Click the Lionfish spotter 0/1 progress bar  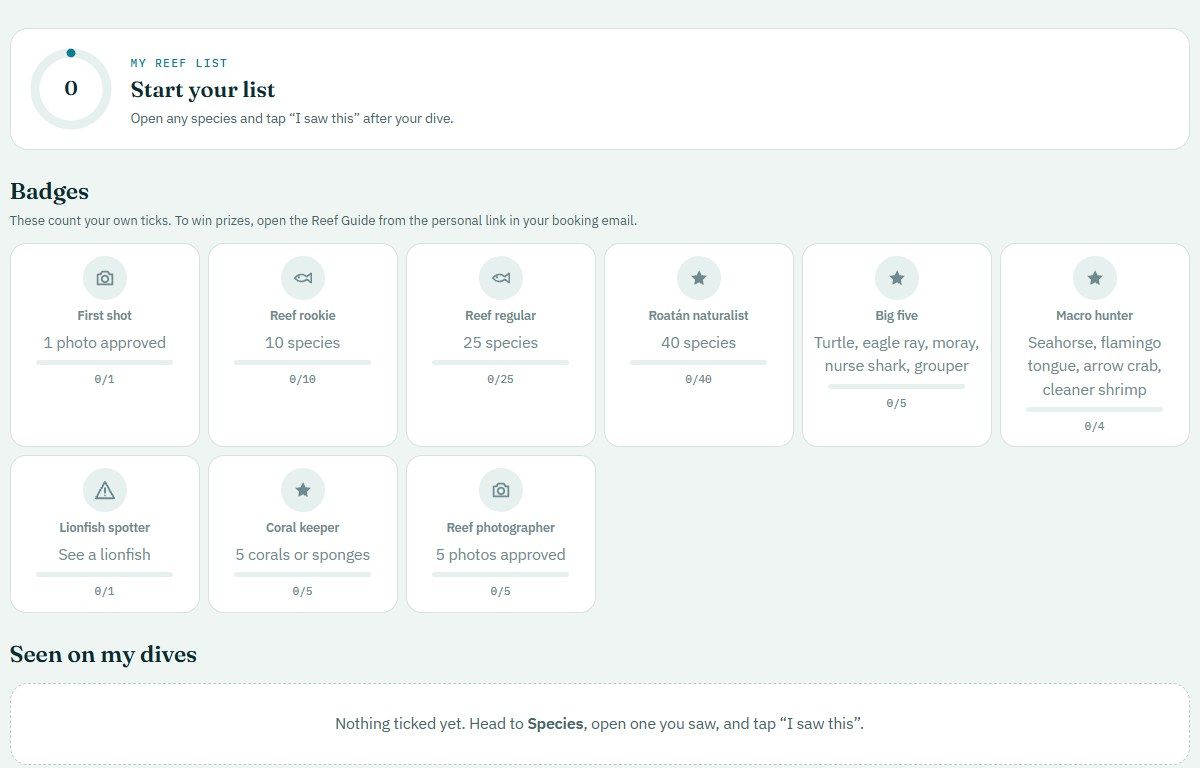tap(105, 574)
